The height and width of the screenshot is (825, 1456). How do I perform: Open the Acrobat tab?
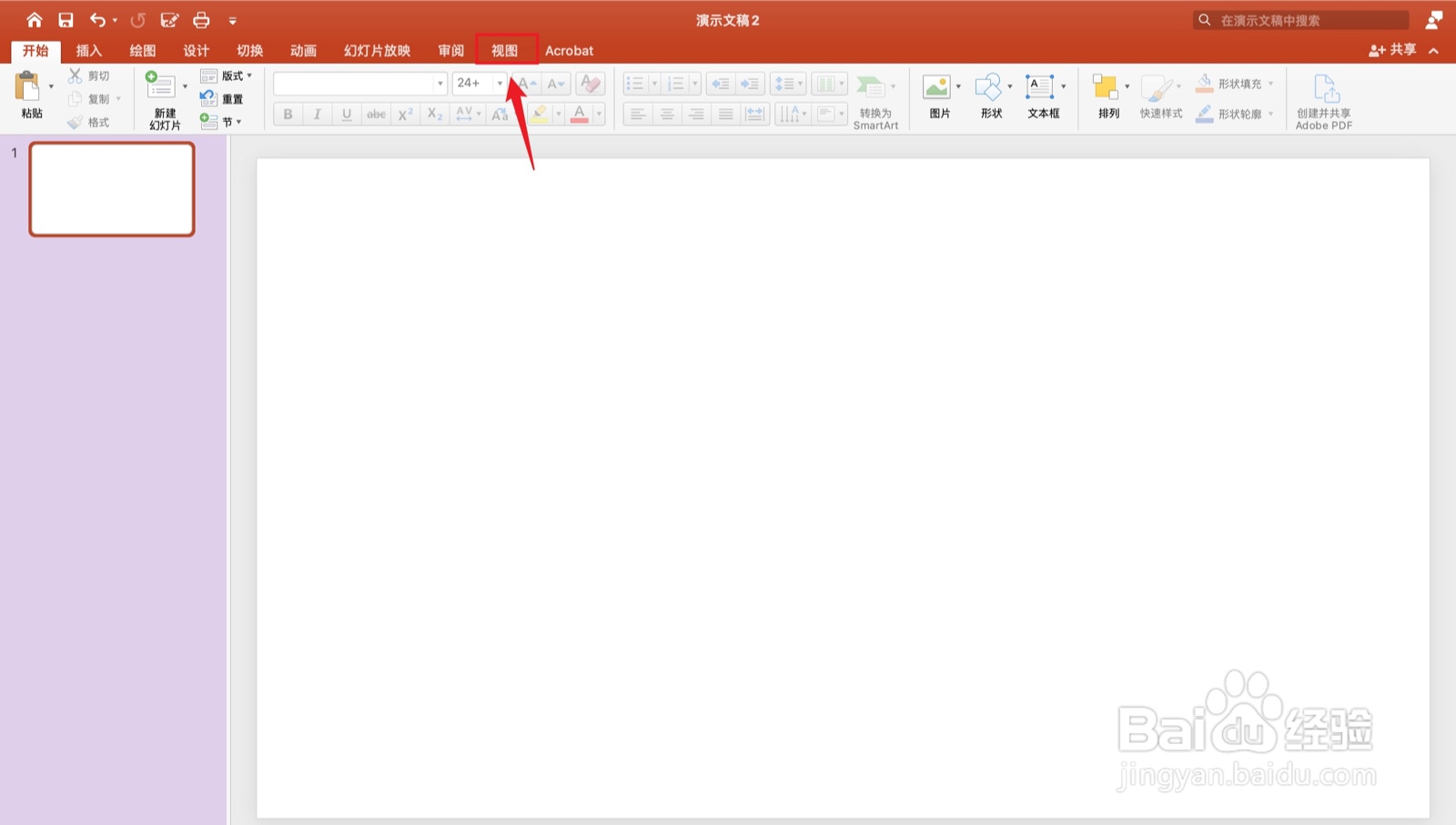pyautogui.click(x=570, y=51)
